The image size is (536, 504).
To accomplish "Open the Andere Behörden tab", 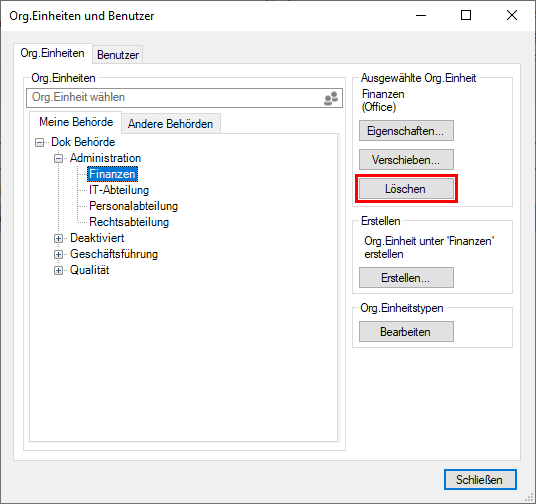I will (171, 124).
